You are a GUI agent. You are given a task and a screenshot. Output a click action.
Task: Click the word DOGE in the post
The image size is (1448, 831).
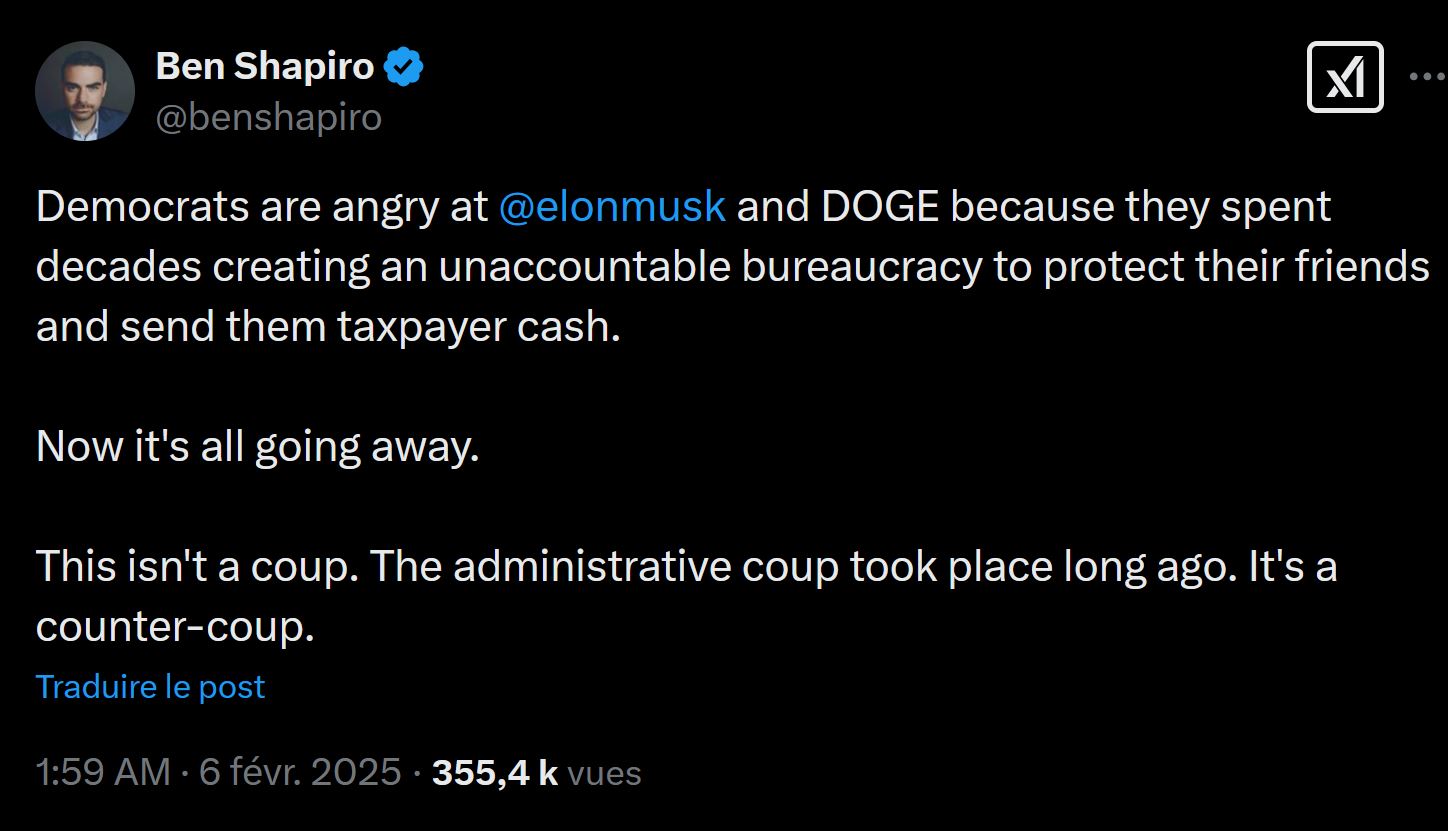click(879, 207)
